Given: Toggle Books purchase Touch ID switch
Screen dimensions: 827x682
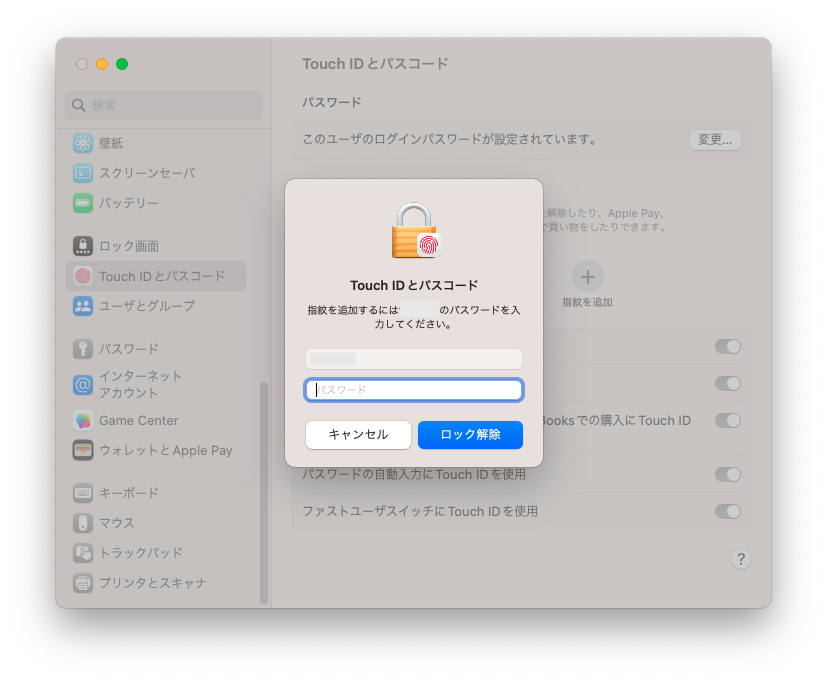Looking at the screenshot, I should click(727, 420).
